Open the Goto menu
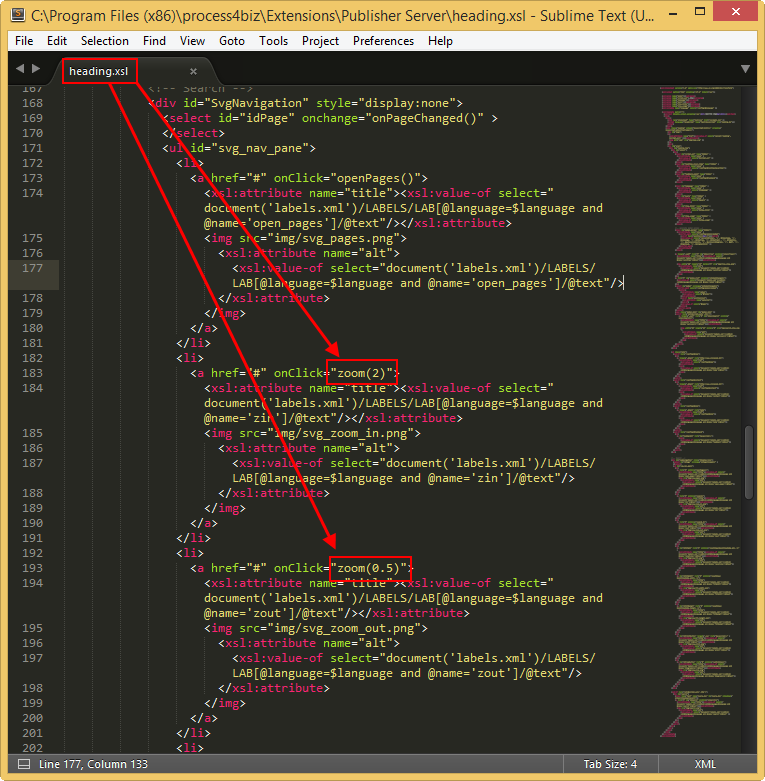 (232, 41)
